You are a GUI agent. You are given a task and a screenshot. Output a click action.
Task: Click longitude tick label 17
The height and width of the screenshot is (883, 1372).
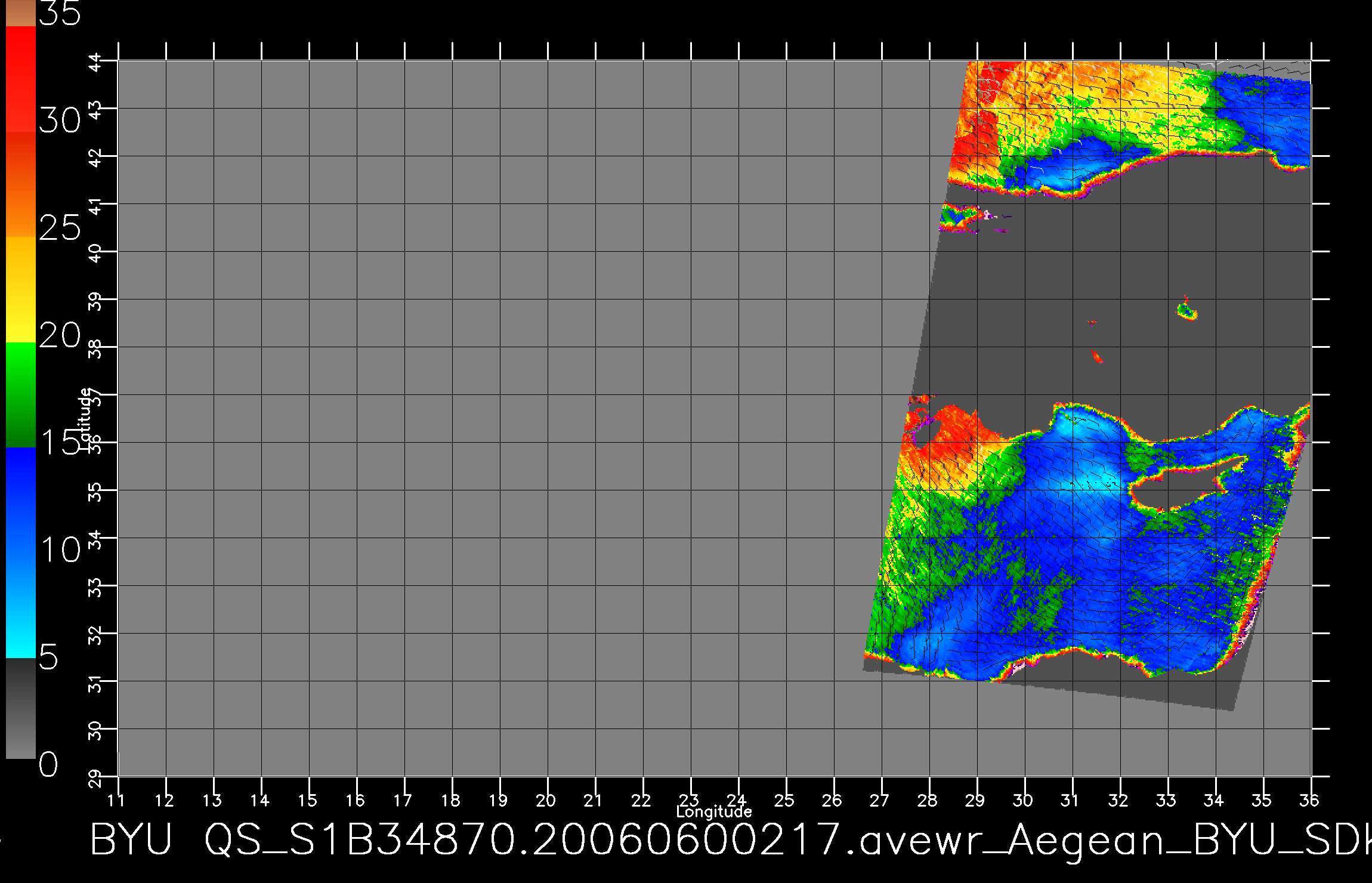(x=403, y=799)
